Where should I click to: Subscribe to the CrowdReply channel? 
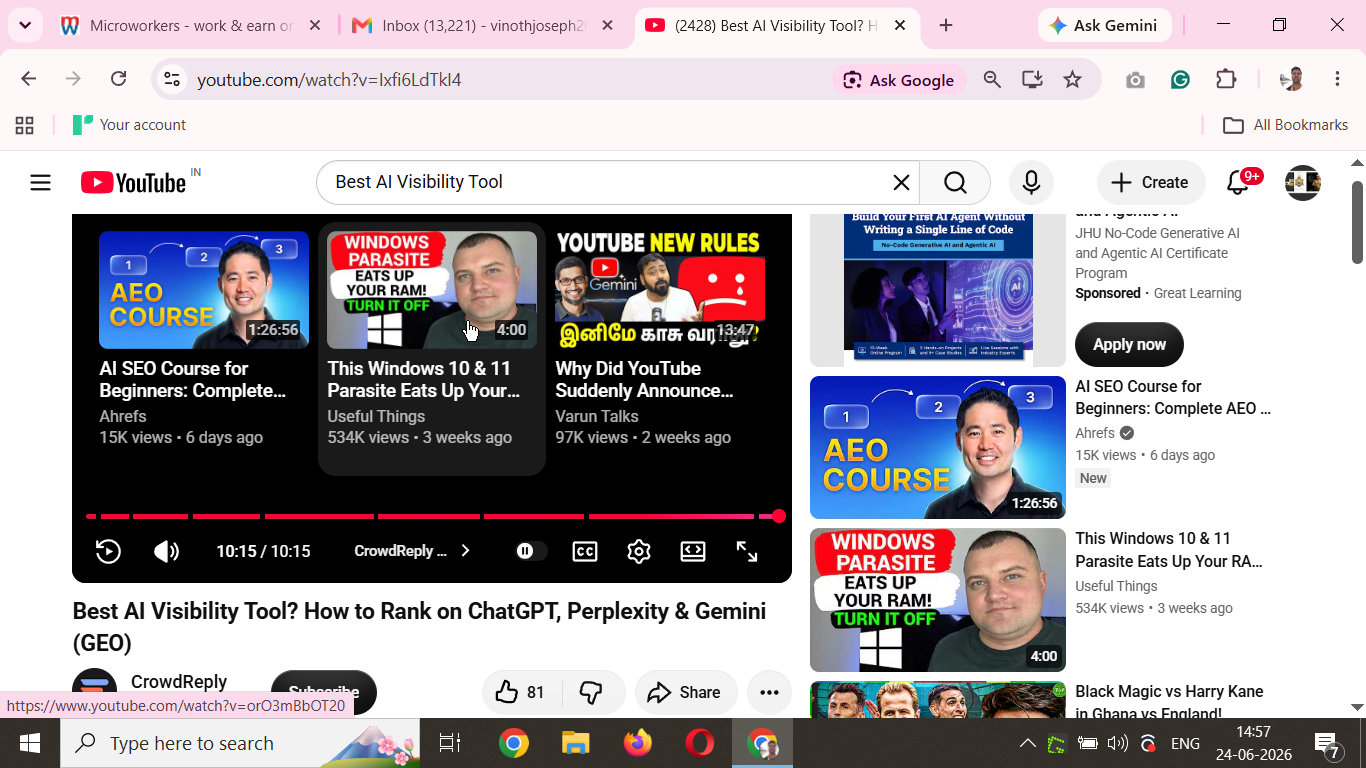coord(324,692)
